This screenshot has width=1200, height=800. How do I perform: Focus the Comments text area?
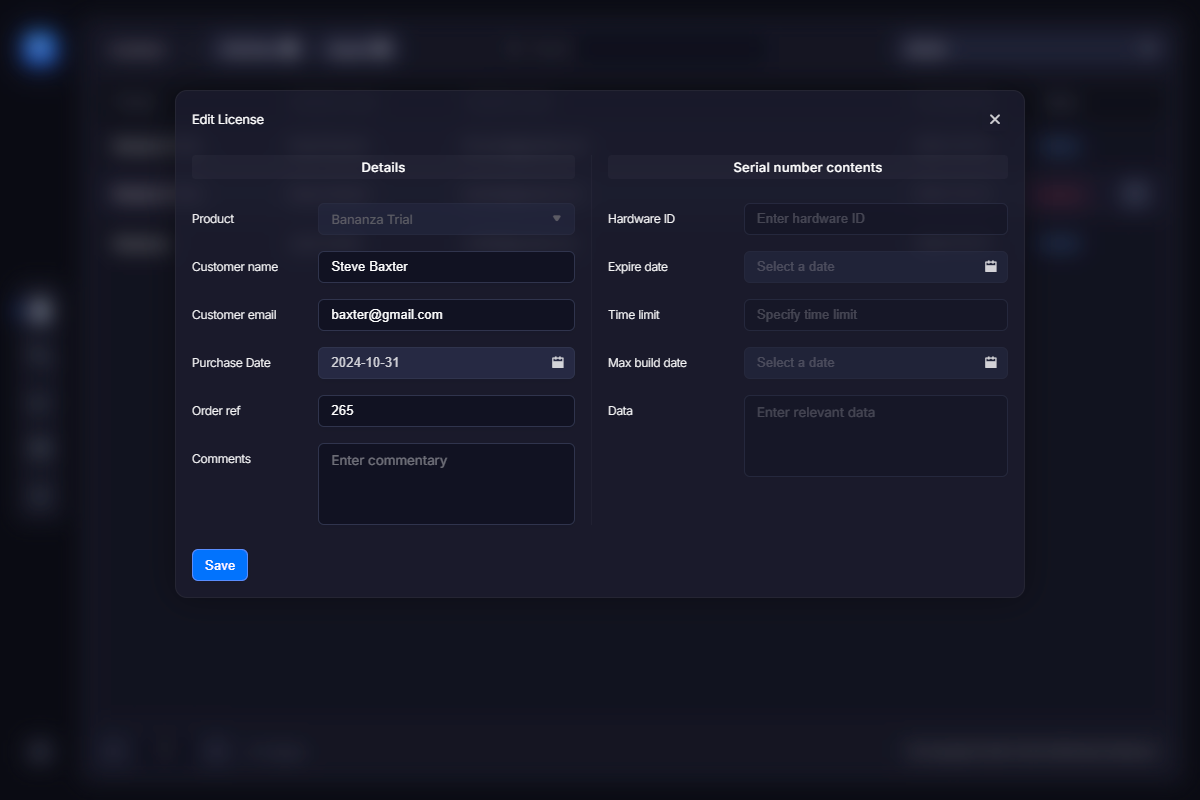[446, 484]
